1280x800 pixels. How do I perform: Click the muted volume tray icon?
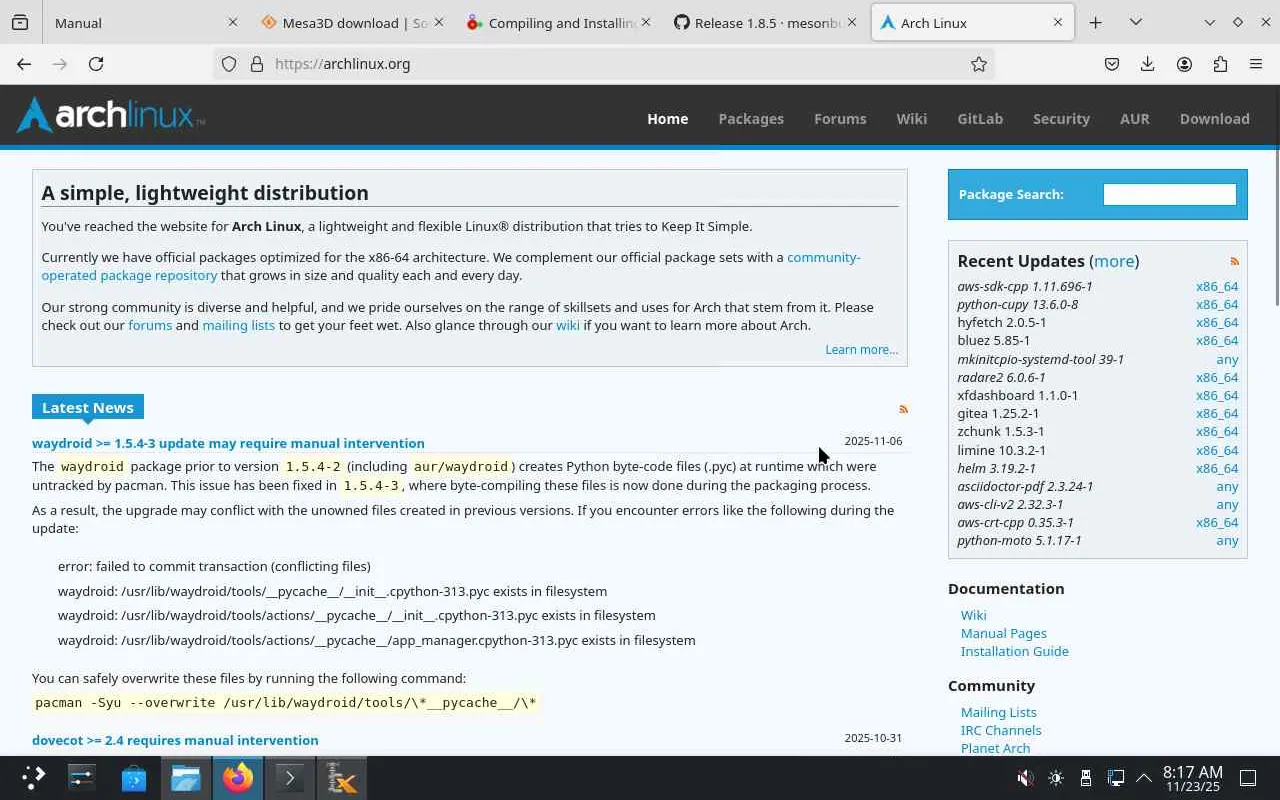[1025, 778]
